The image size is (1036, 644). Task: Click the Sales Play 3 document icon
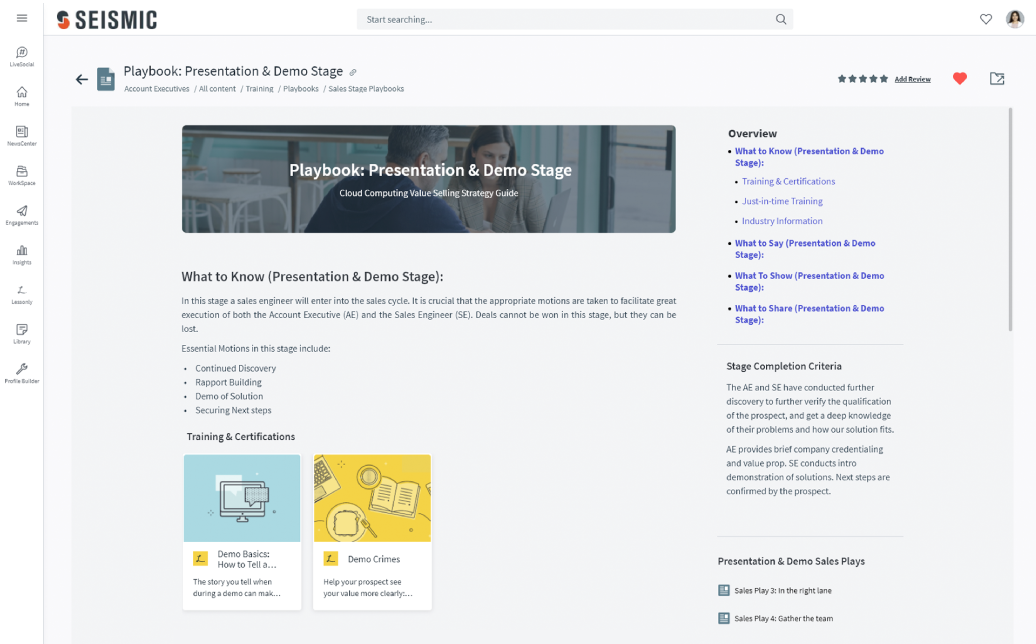click(723, 590)
